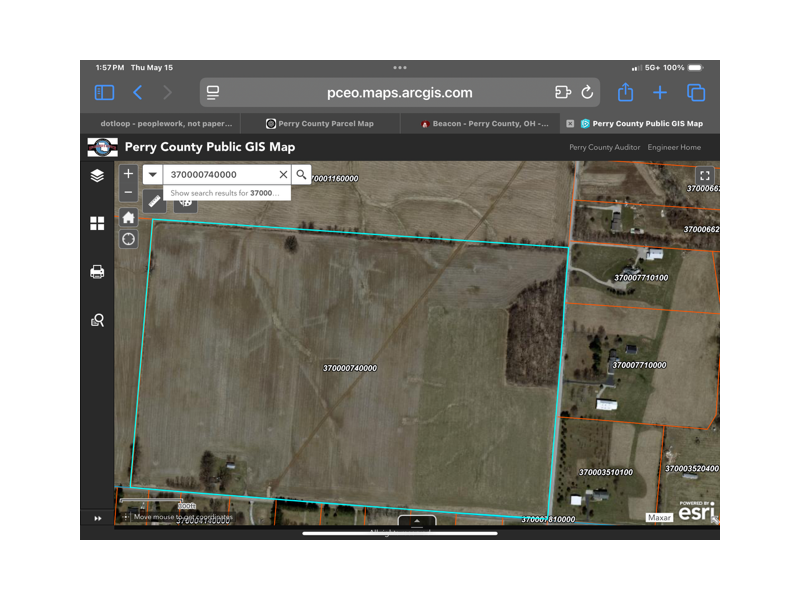Click the print map icon

97,271
